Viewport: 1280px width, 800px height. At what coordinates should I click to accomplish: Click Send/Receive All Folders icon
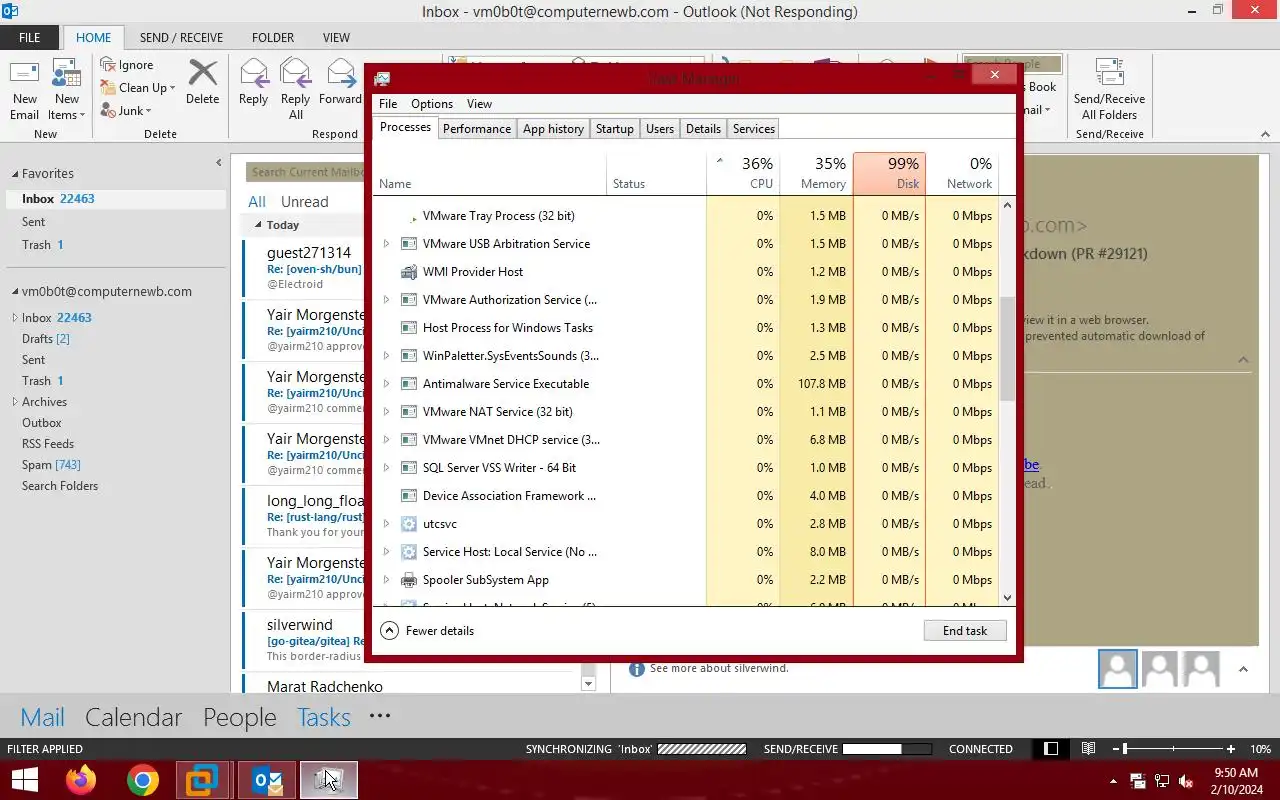coord(1110,73)
